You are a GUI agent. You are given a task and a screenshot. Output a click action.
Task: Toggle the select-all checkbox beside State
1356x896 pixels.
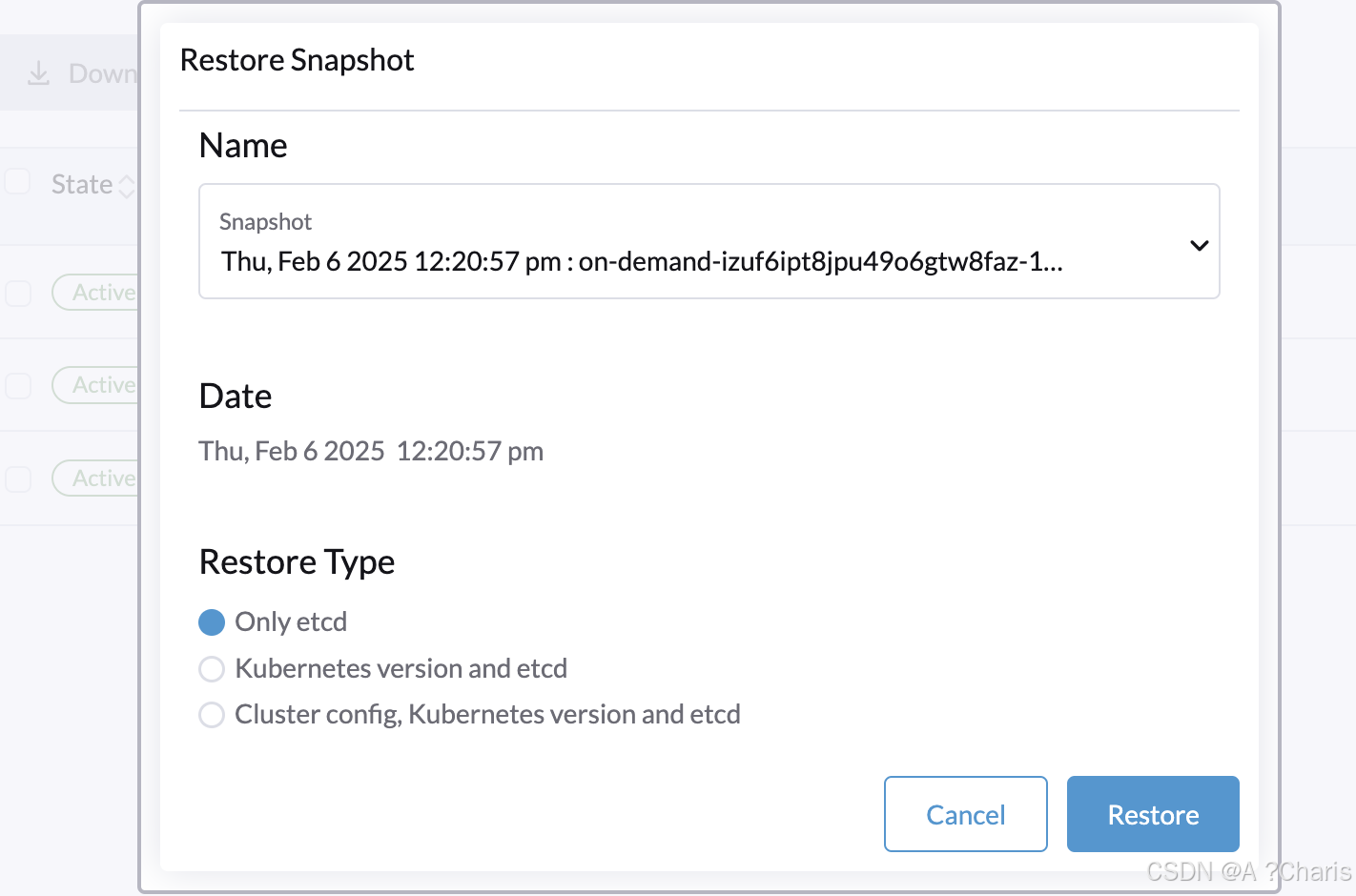tap(17, 181)
